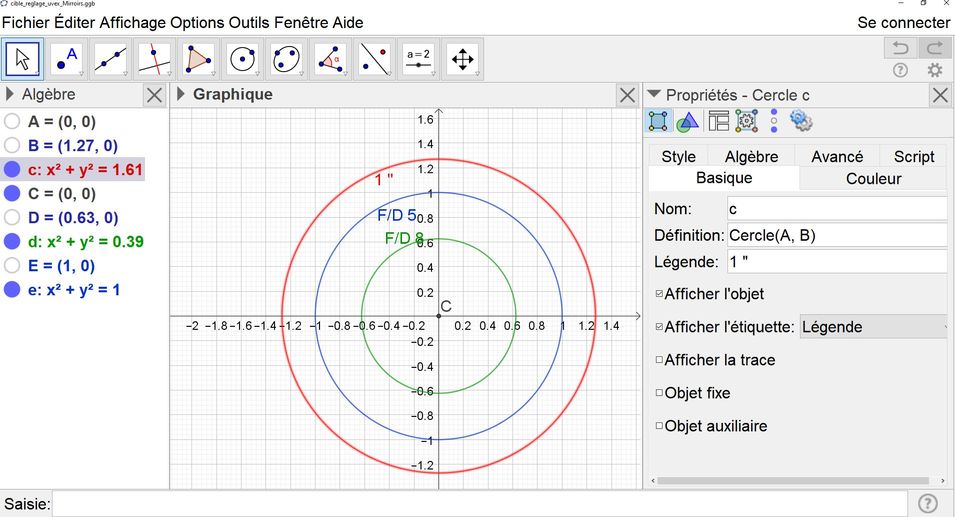Click the Se connecter link

pos(903,22)
